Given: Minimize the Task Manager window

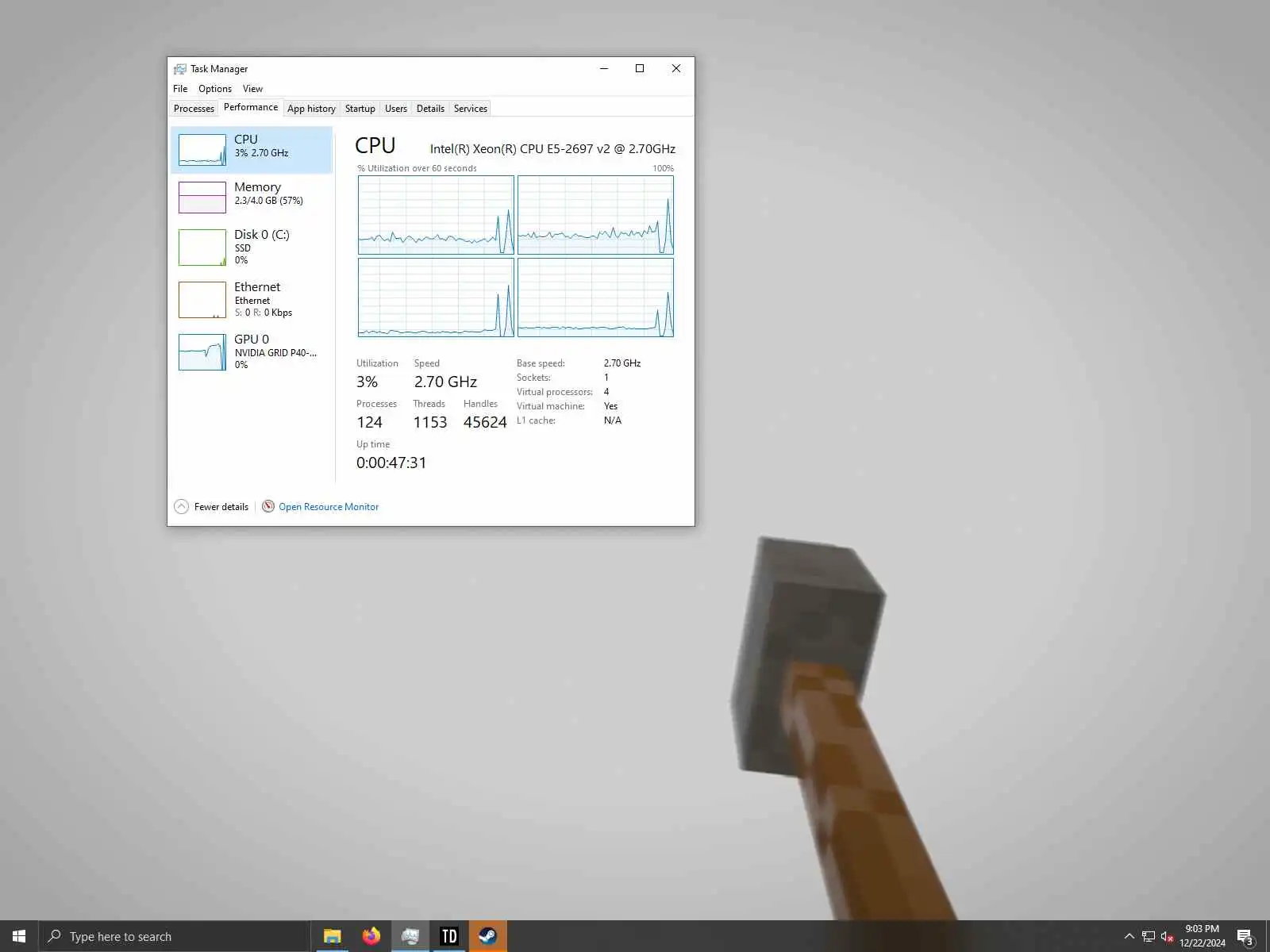Looking at the screenshot, I should (604, 69).
